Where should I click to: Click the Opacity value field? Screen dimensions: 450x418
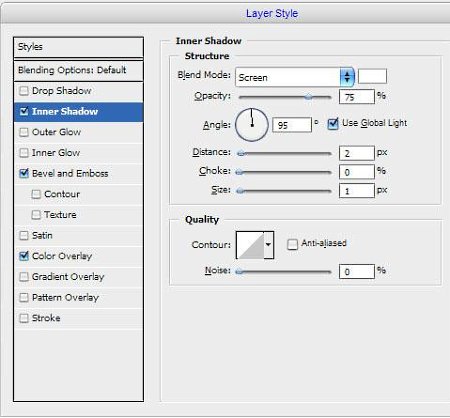tap(357, 97)
